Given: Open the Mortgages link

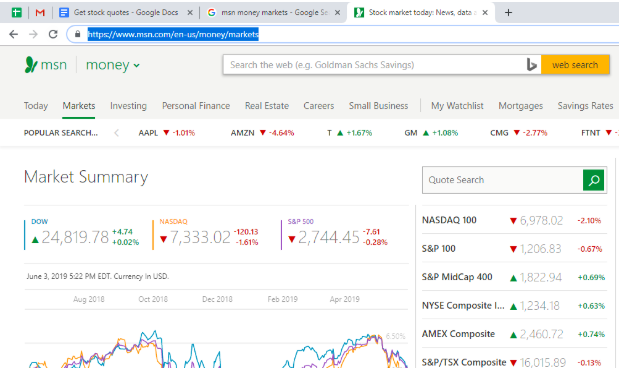Looking at the screenshot, I should tap(521, 106).
